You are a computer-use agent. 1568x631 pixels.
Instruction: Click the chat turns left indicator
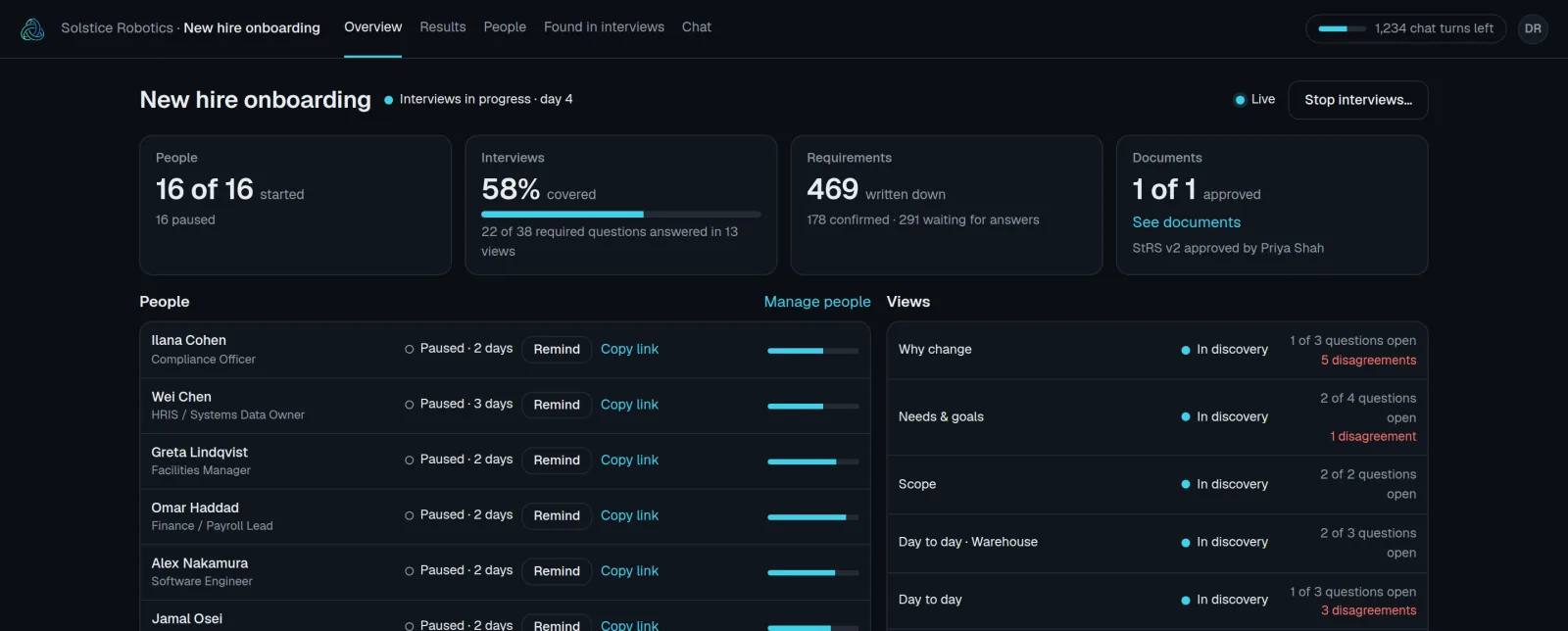tap(1406, 28)
